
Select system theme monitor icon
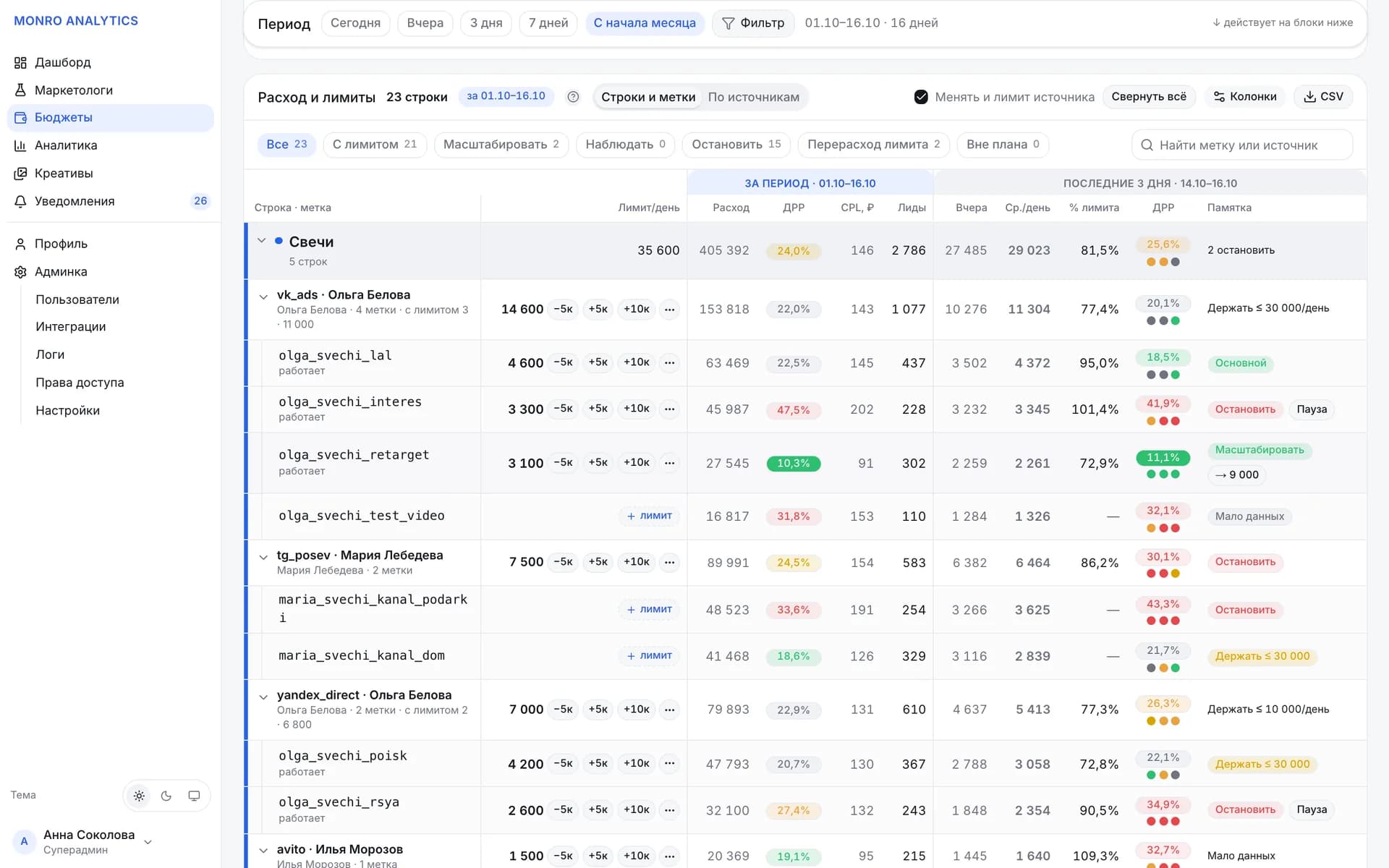pyautogui.click(x=194, y=796)
